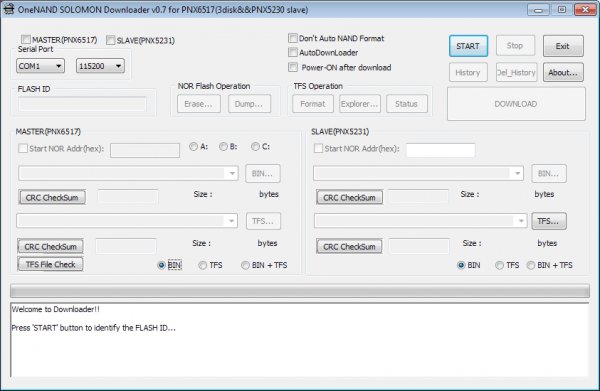
Task: Open the About... dialog button
Action: (563, 72)
